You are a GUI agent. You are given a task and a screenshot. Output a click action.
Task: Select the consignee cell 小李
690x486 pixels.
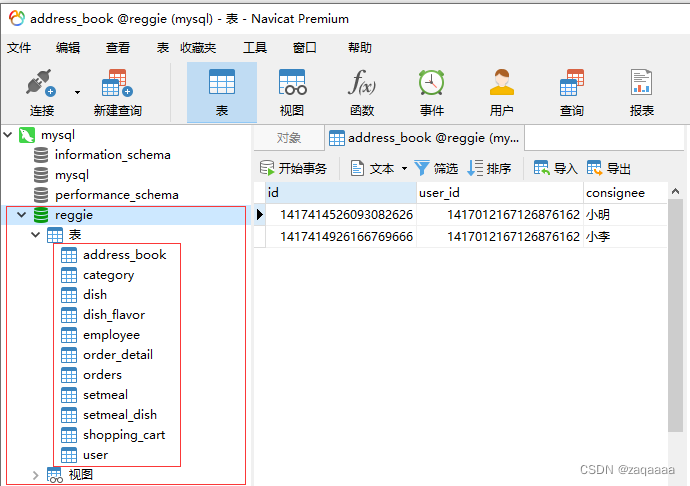pos(625,237)
